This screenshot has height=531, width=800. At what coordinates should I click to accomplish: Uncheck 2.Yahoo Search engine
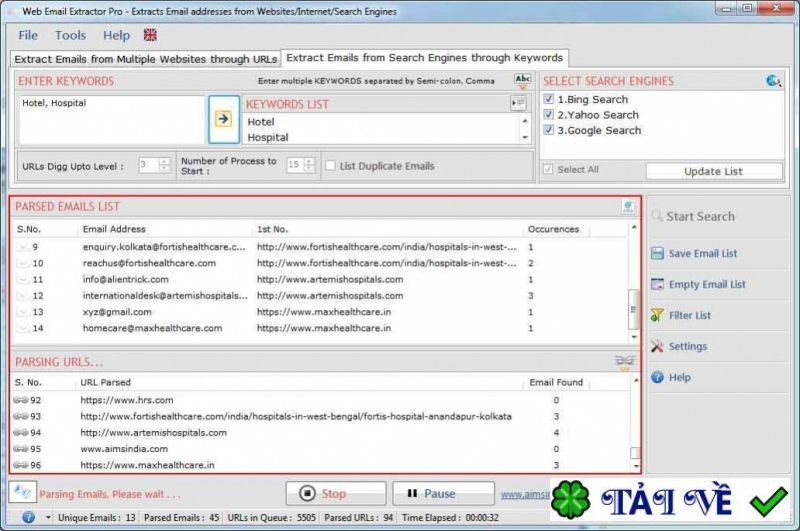click(x=548, y=114)
